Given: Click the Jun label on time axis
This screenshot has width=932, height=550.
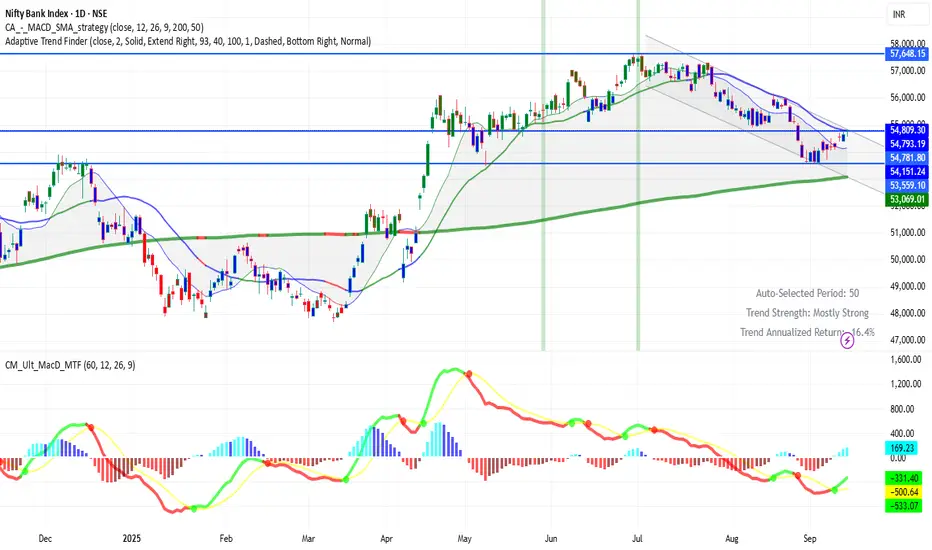Looking at the screenshot, I should pyautogui.click(x=551, y=539).
